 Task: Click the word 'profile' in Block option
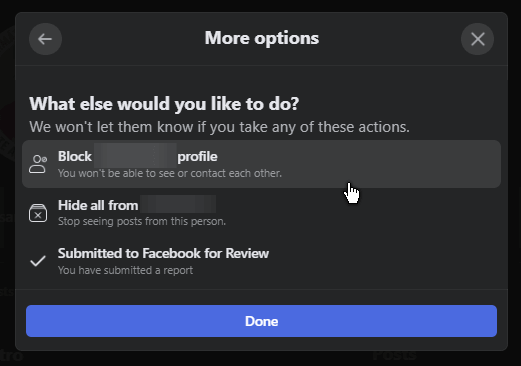click(x=197, y=157)
